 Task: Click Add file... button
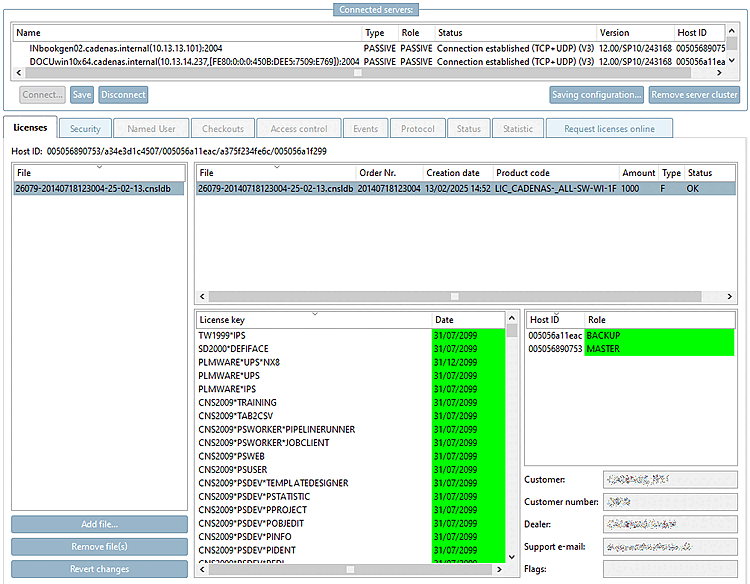(99, 524)
